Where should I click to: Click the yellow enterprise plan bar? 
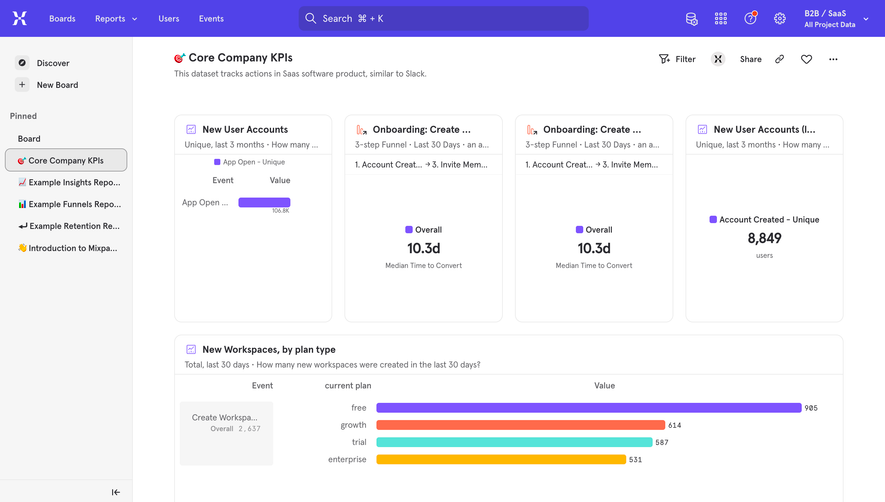coord(501,459)
